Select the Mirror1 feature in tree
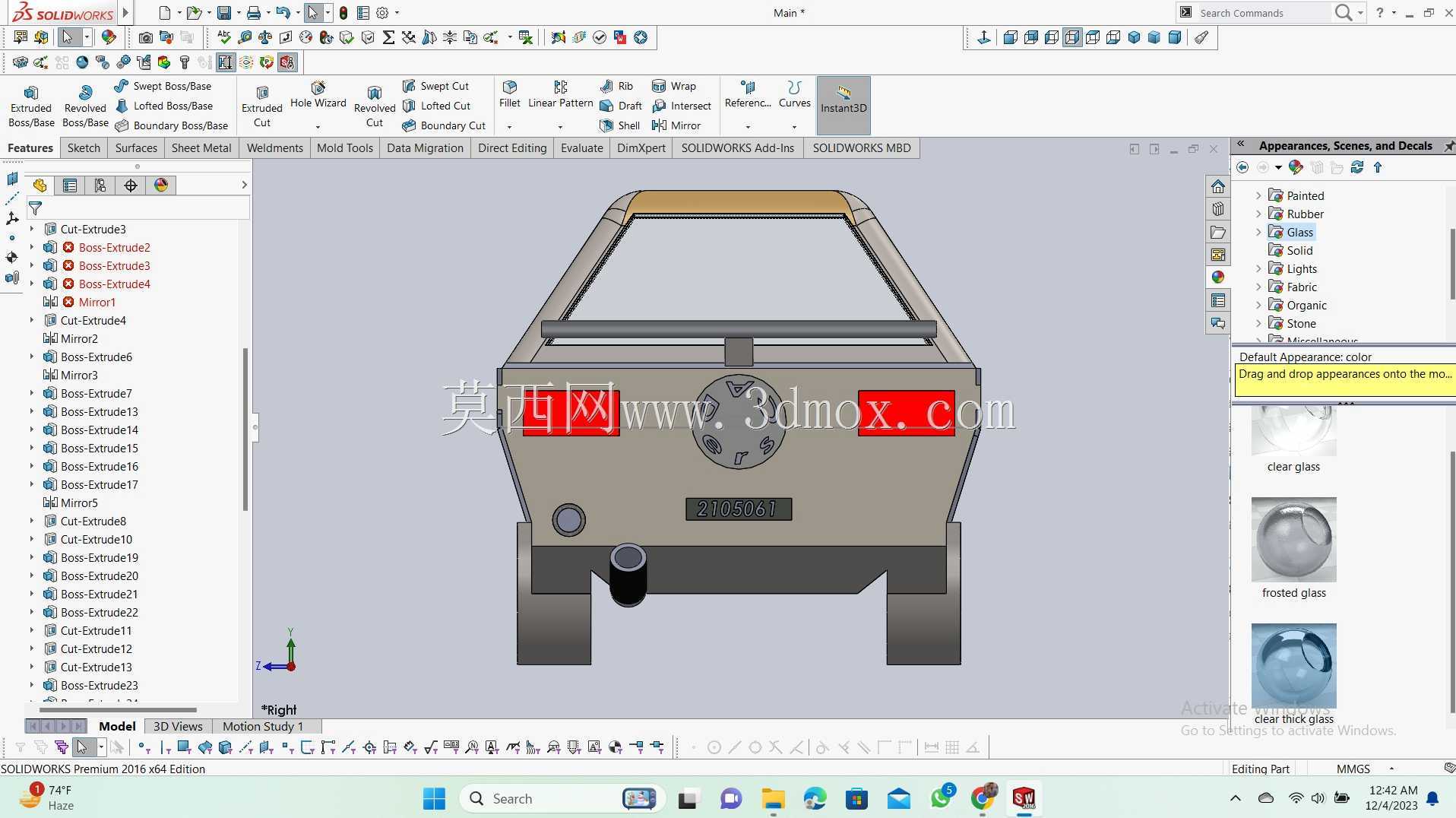This screenshot has height=818, width=1456. tap(97, 302)
